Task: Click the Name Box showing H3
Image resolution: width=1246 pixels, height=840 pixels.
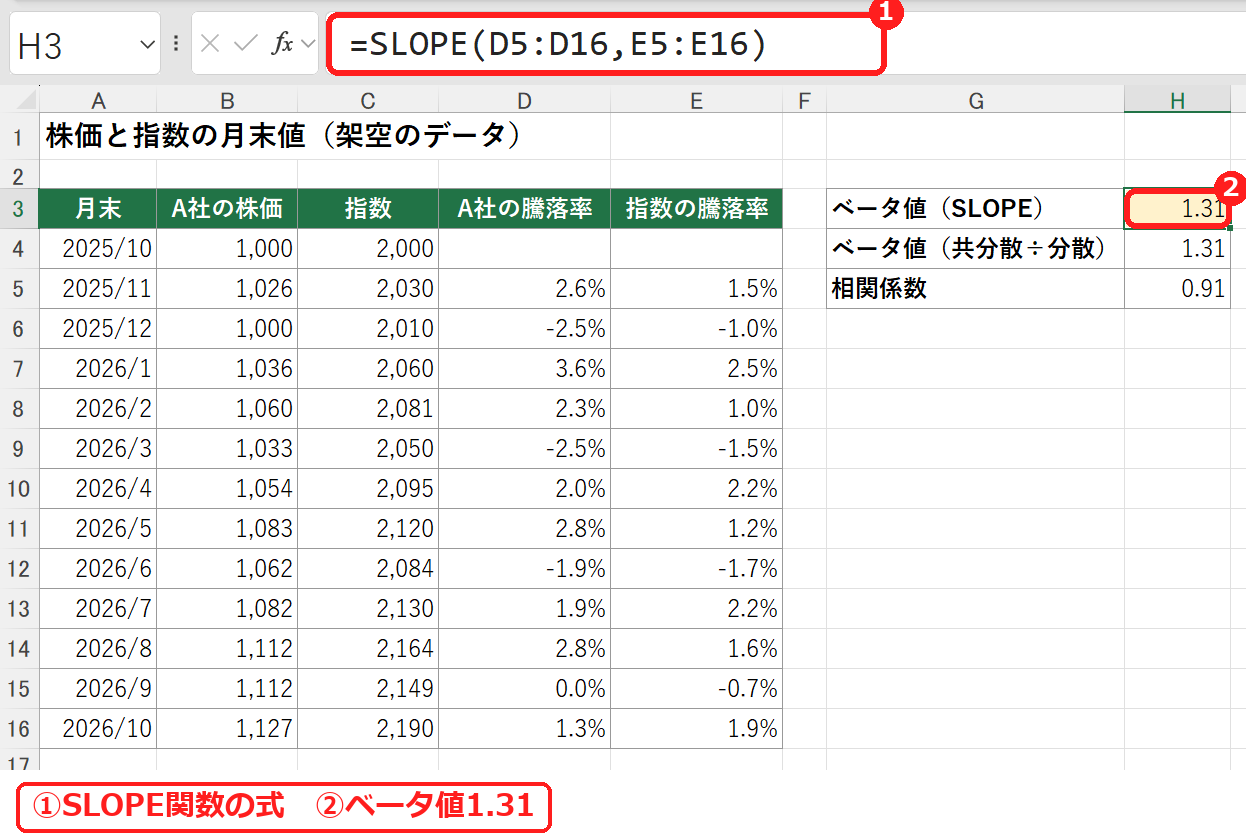Action: point(84,44)
